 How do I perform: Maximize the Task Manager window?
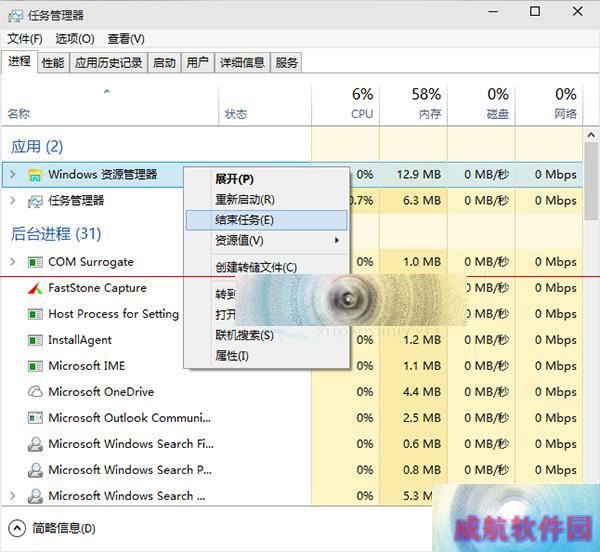coord(535,11)
